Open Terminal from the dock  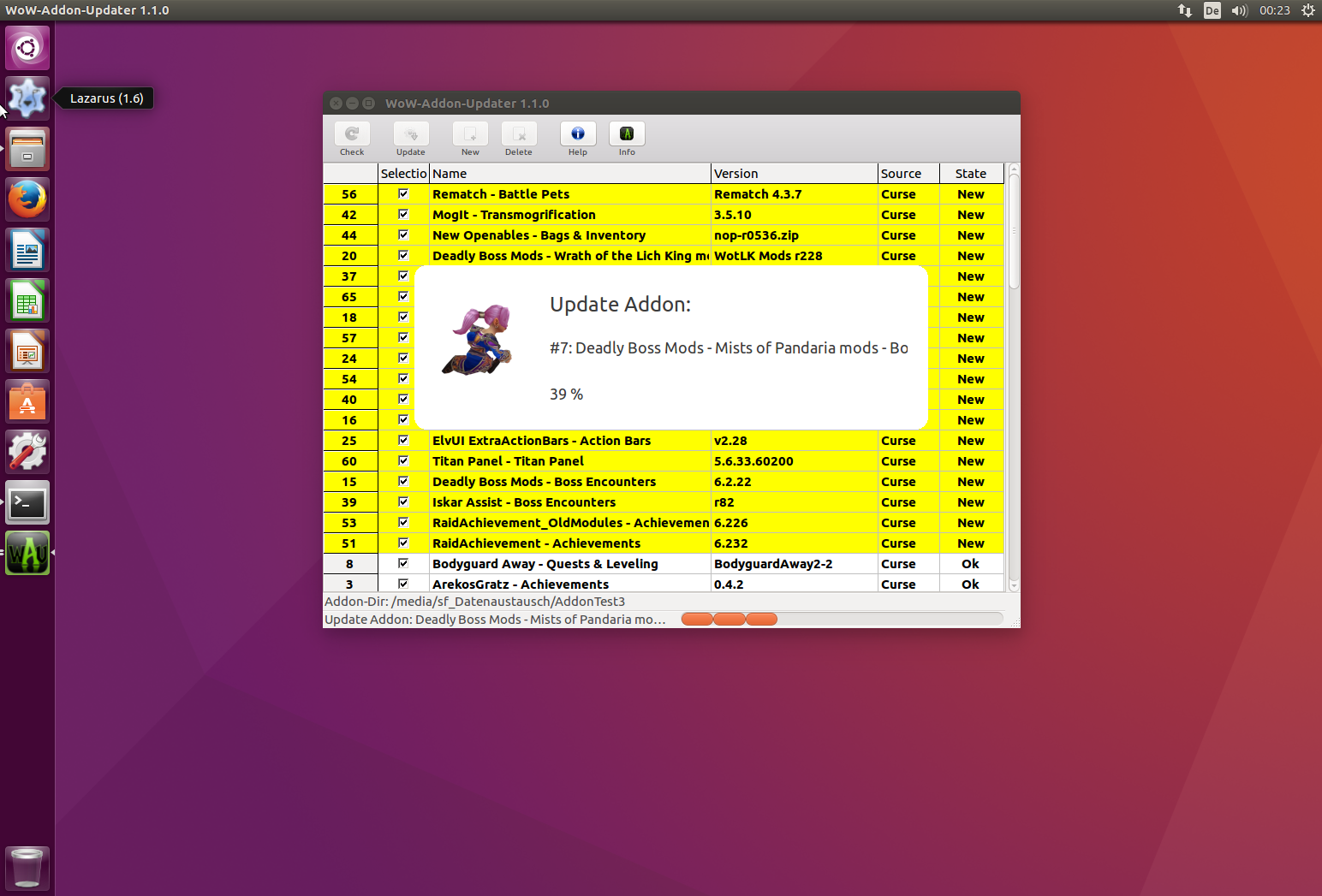tap(27, 502)
